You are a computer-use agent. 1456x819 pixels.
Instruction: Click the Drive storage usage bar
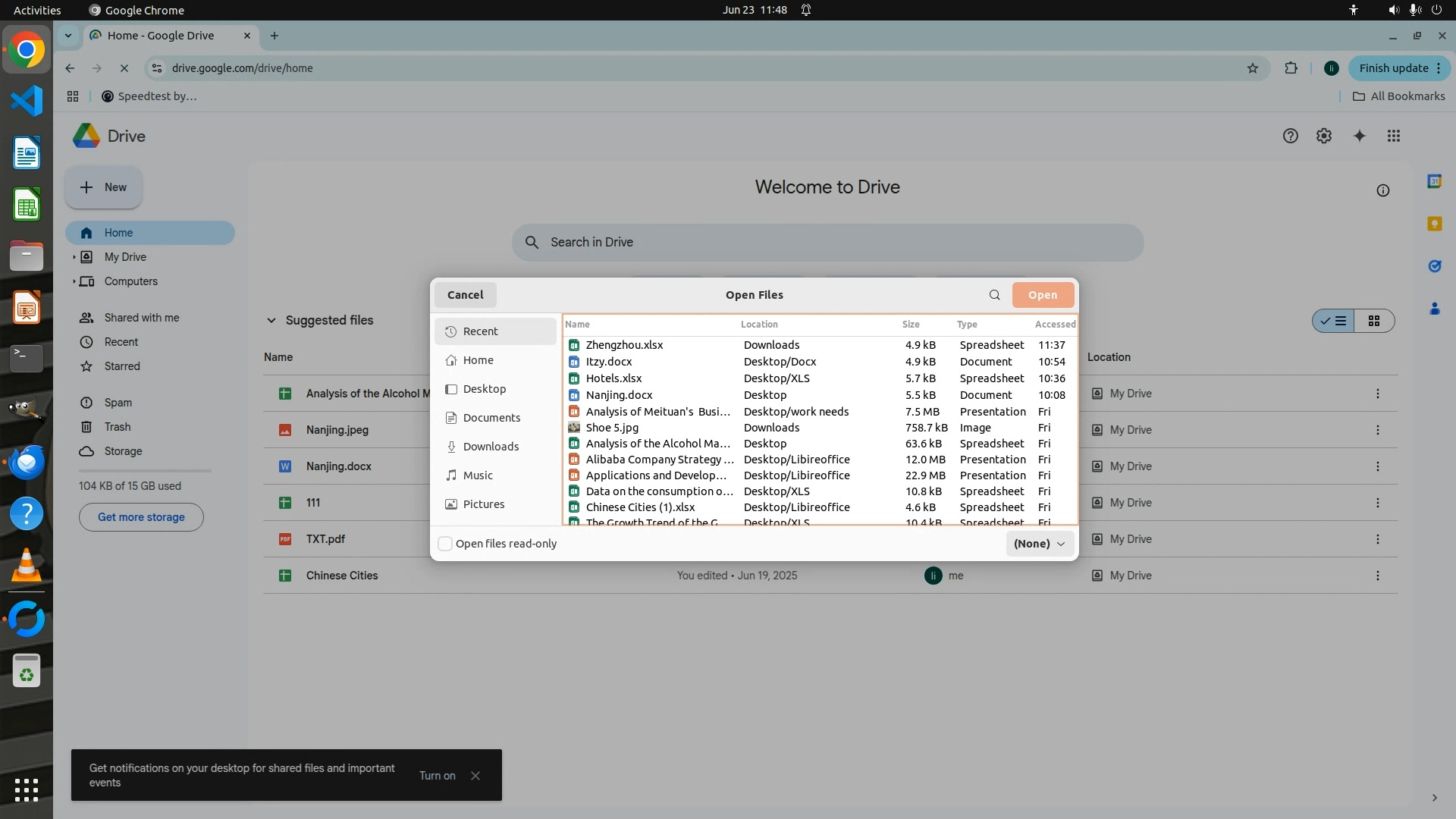pyautogui.click(x=144, y=471)
